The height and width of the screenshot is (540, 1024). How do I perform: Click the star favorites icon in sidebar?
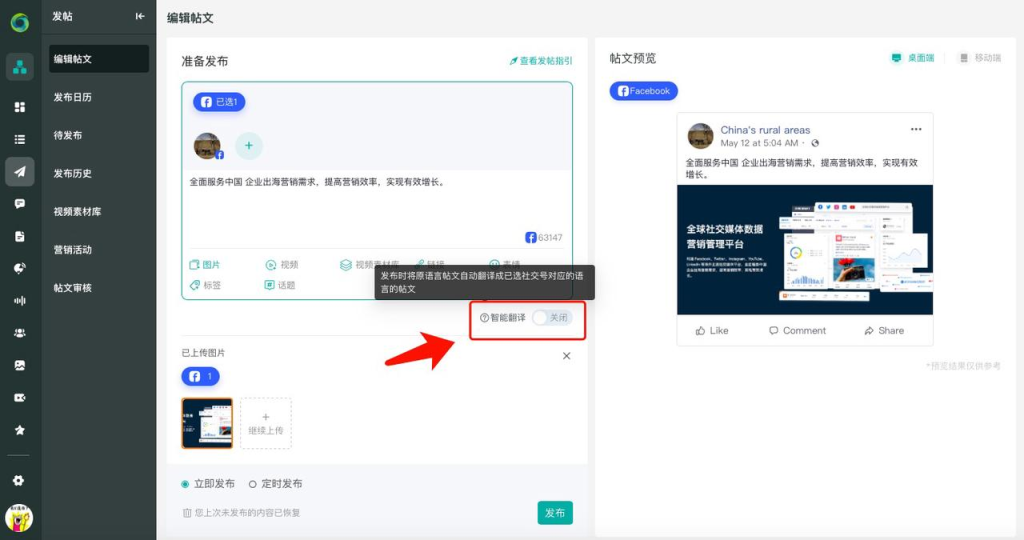pos(19,430)
